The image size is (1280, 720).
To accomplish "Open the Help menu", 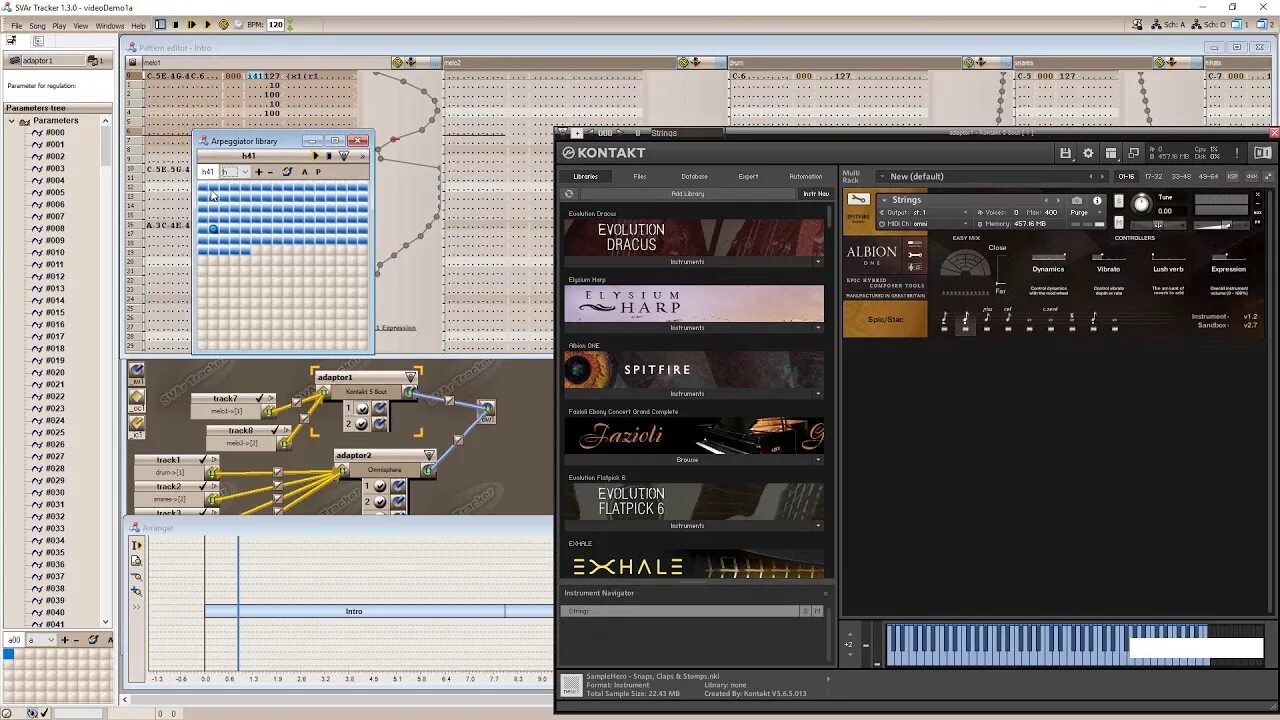I will pyautogui.click(x=138, y=26).
